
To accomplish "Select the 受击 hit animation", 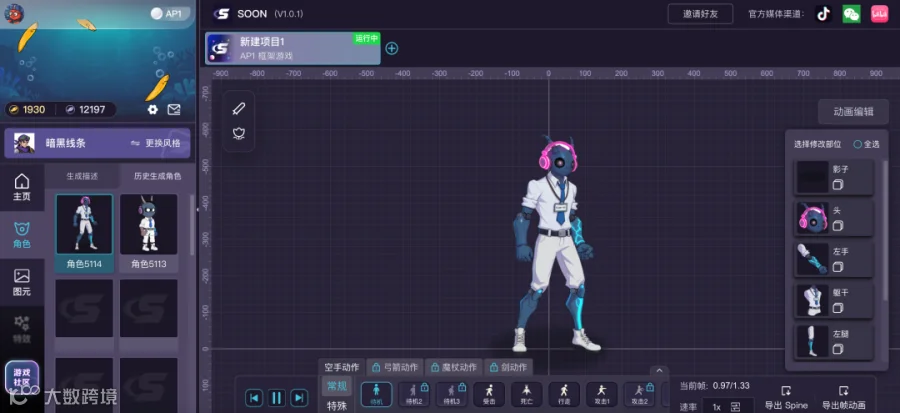I will click(489, 394).
